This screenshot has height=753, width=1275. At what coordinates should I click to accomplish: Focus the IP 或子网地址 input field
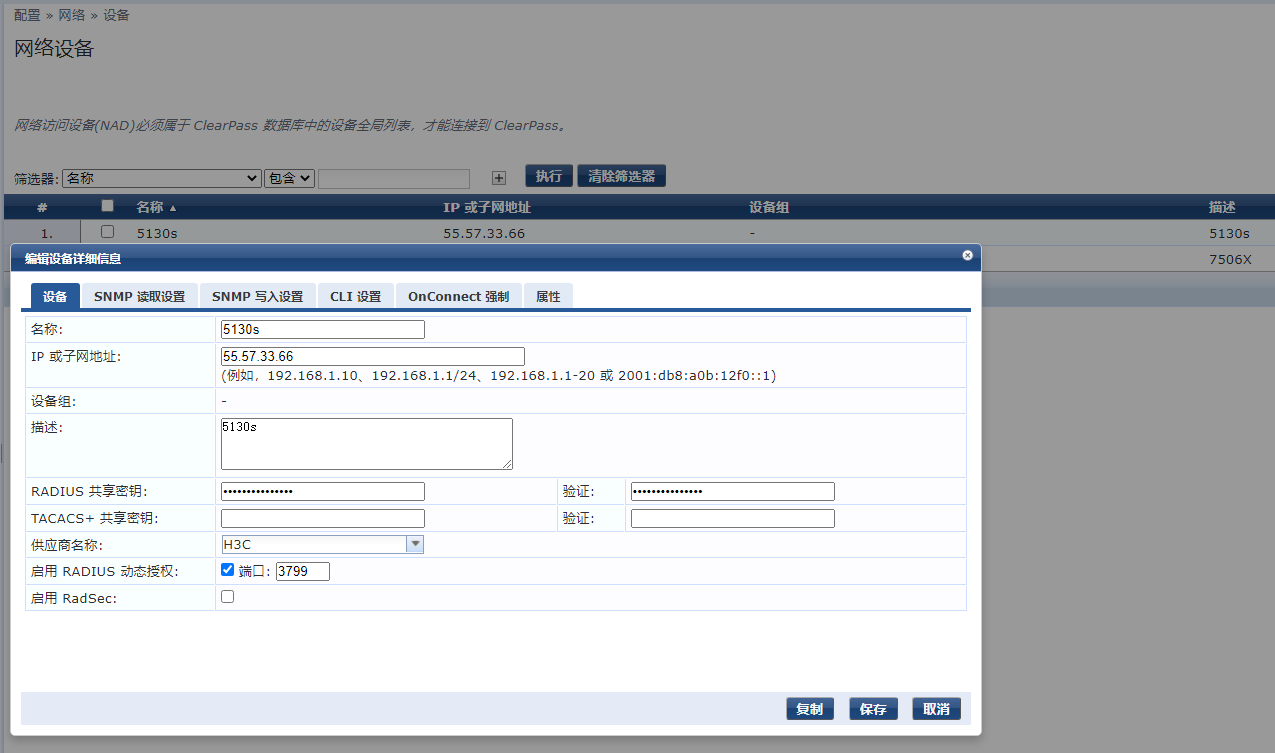(x=373, y=356)
